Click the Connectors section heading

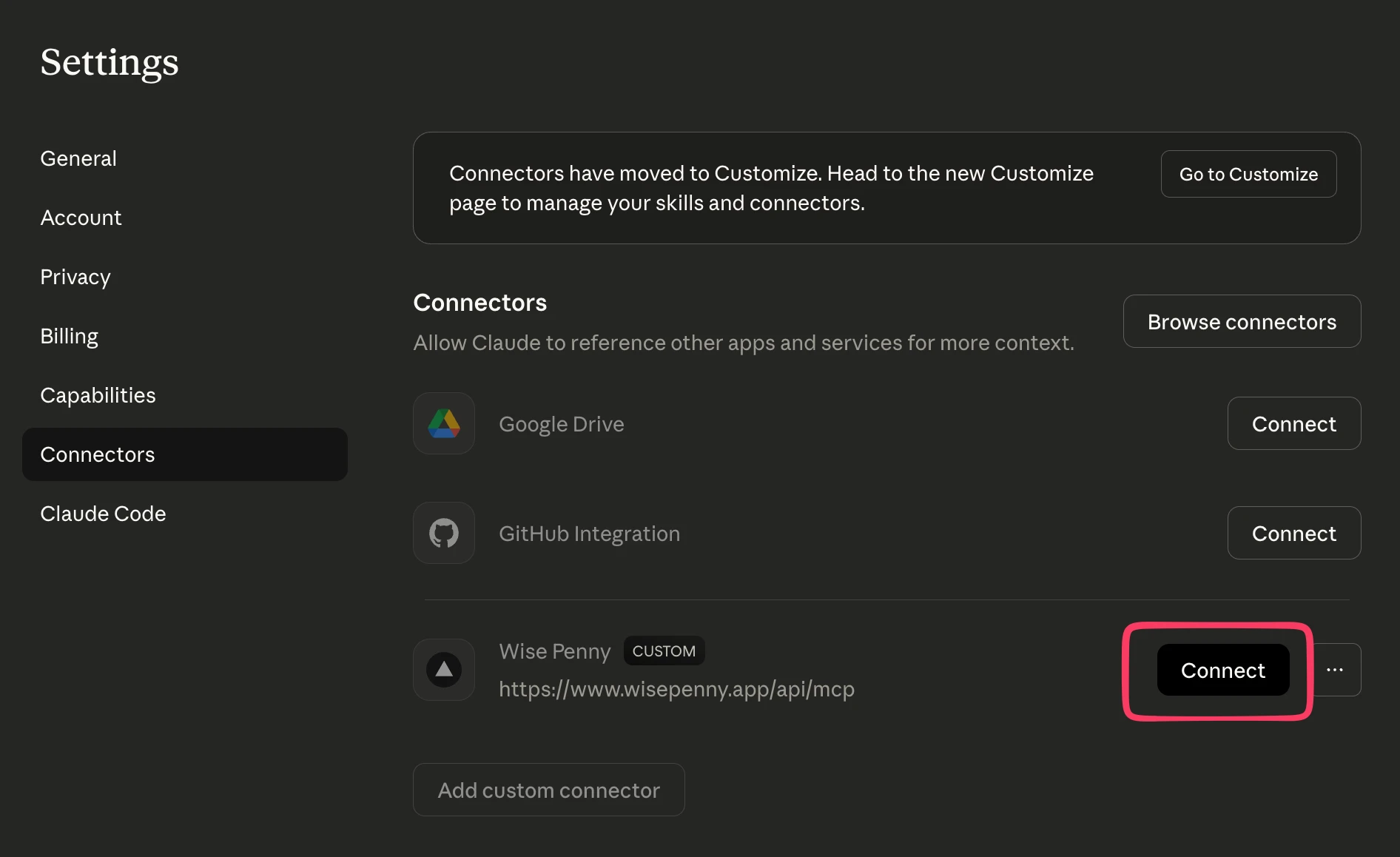(480, 303)
